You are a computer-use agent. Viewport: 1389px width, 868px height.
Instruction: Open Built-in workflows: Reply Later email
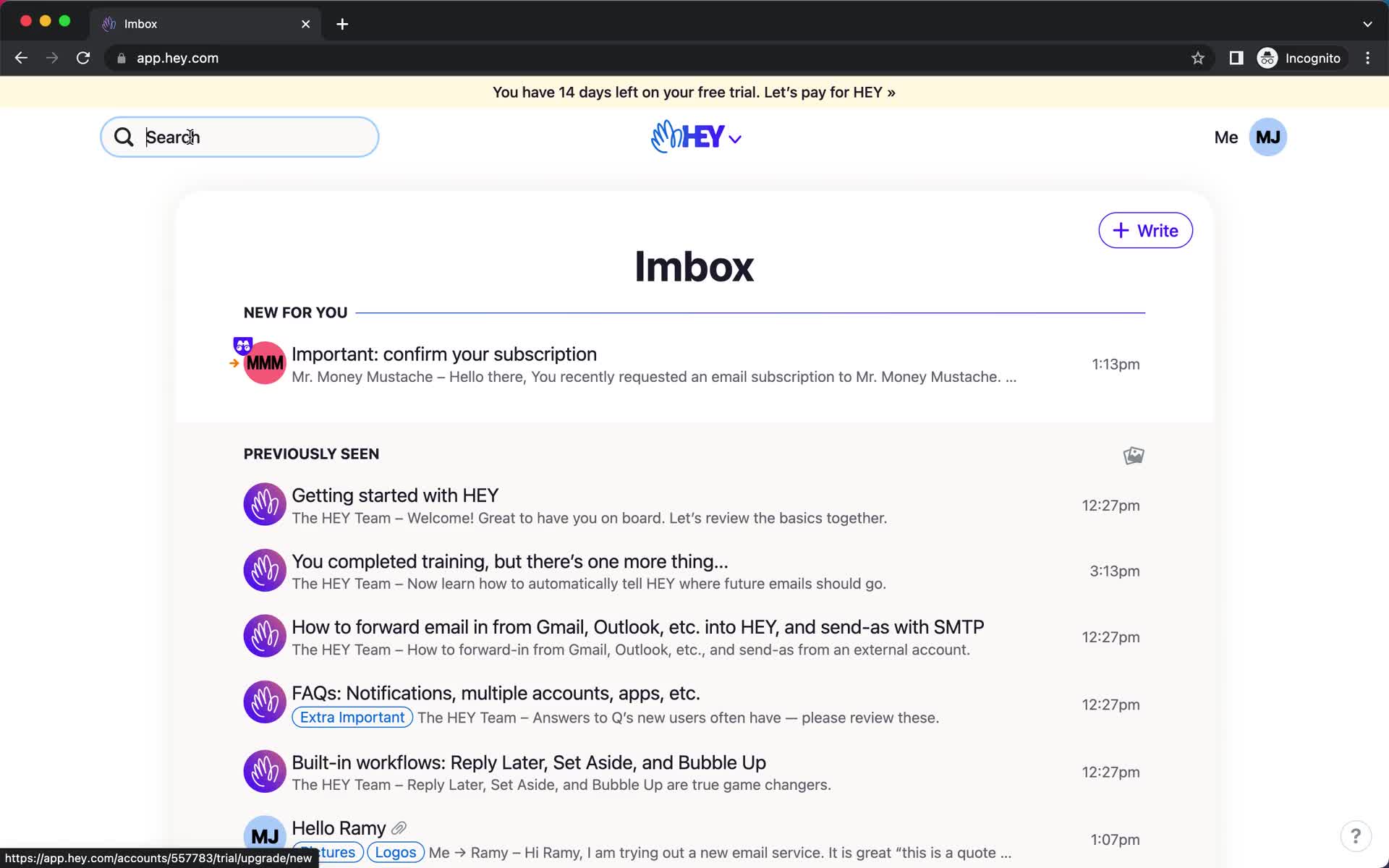pos(692,772)
